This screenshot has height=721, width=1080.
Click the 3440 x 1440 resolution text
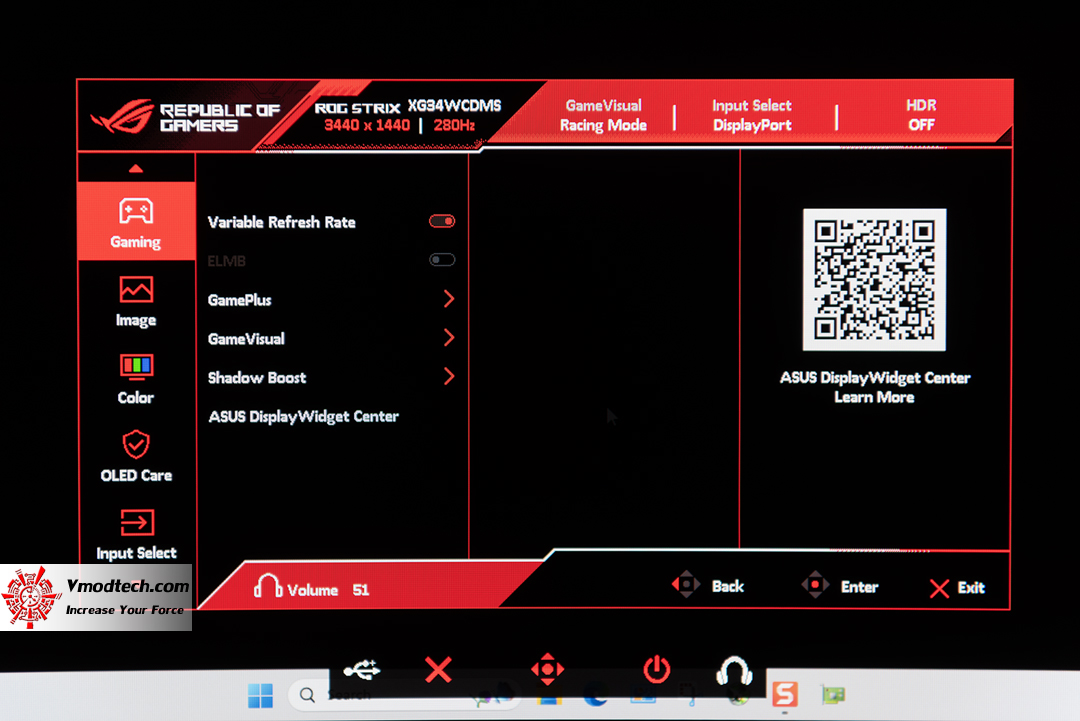367,125
